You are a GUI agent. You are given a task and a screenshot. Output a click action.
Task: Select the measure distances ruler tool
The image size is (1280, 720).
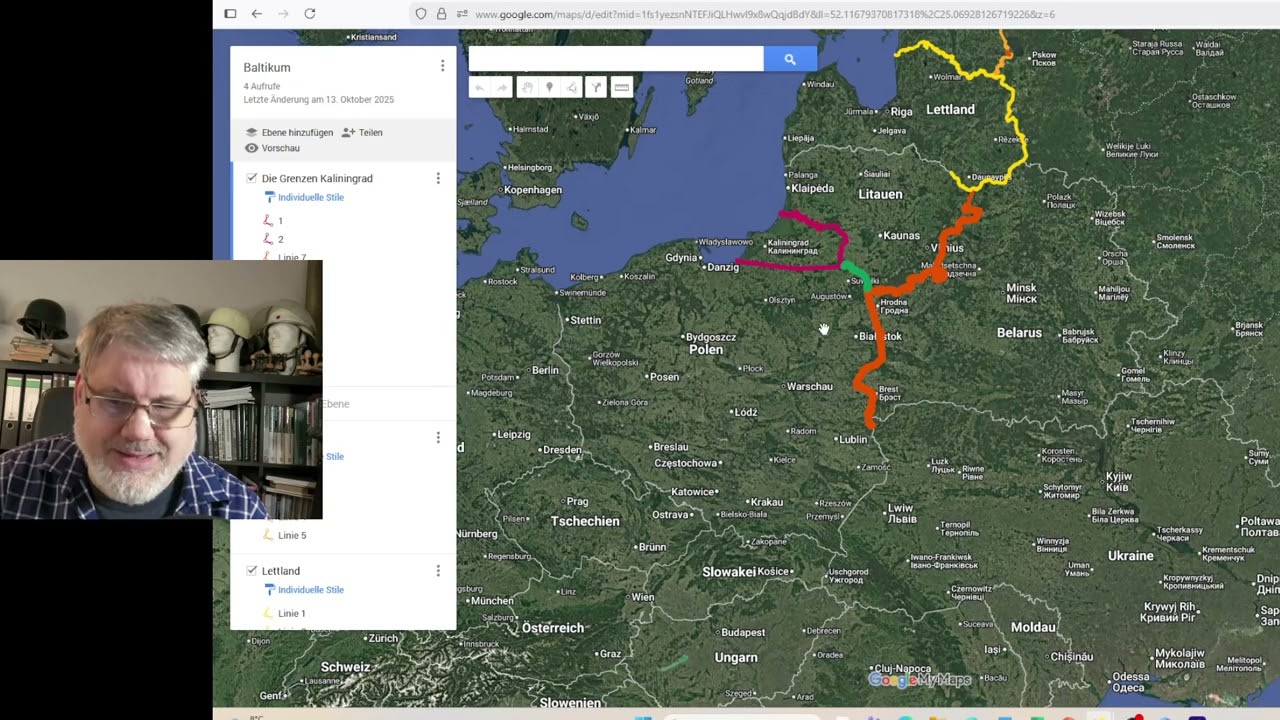coord(621,88)
